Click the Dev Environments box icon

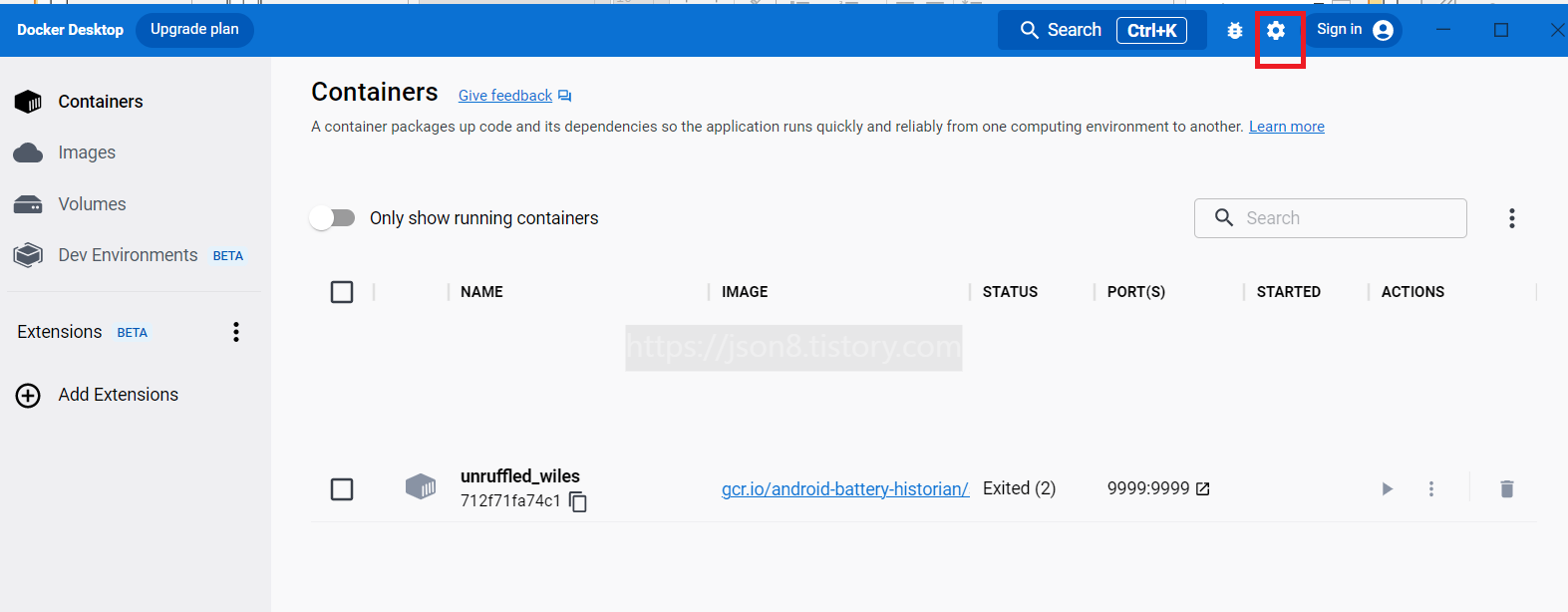tap(28, 255)
